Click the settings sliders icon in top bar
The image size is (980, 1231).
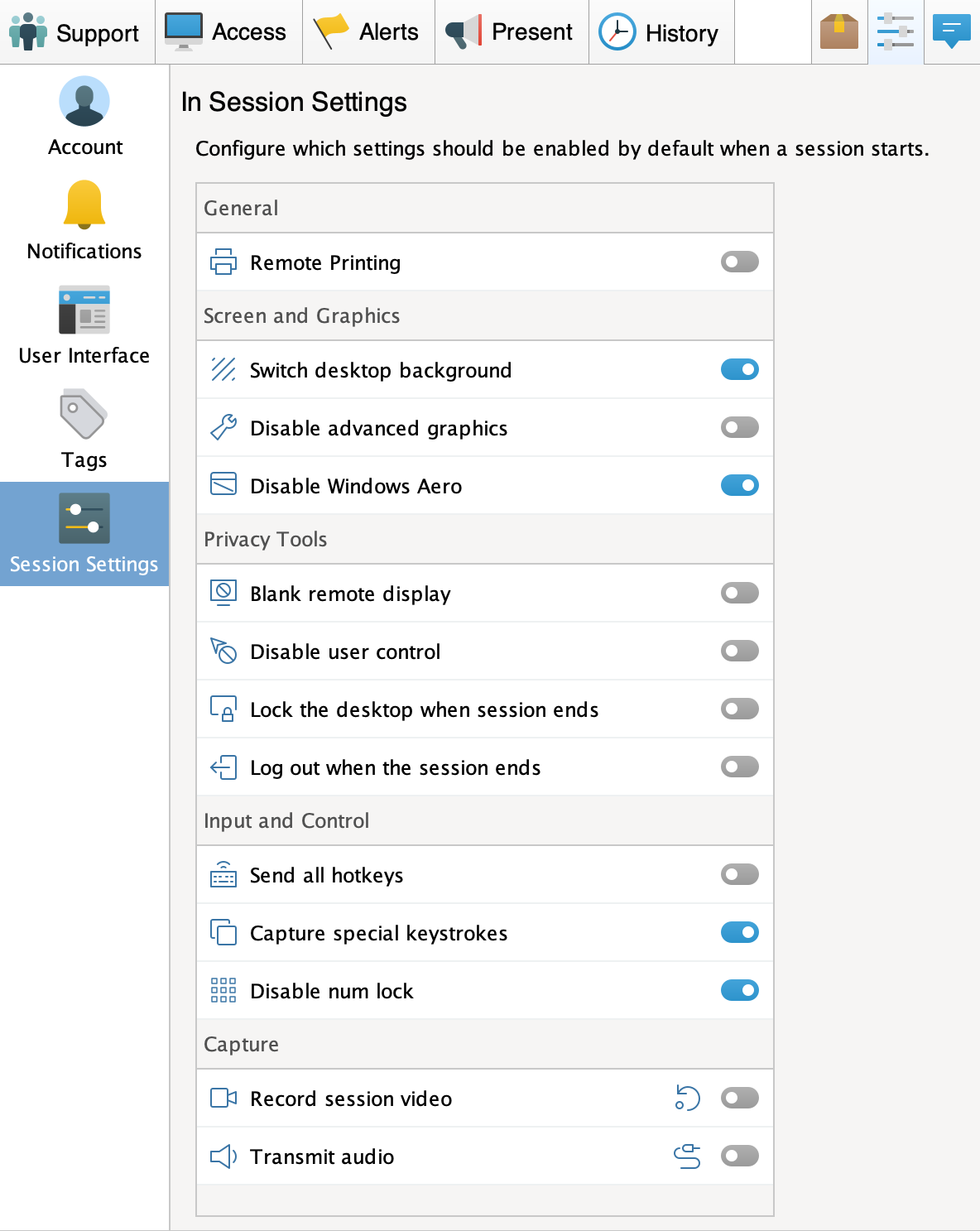pyautogui.click(x=896, y=32)
